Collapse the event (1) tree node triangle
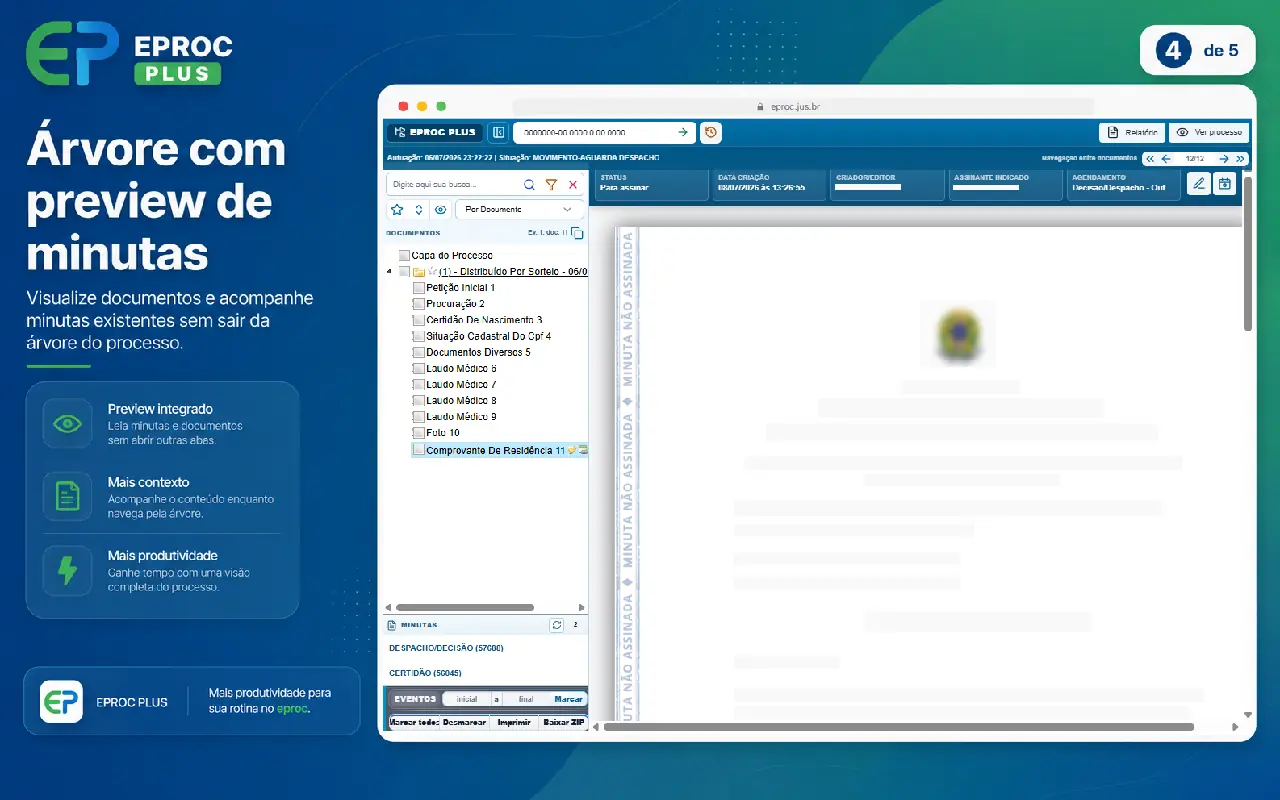1280x800 pixels. 389,272
